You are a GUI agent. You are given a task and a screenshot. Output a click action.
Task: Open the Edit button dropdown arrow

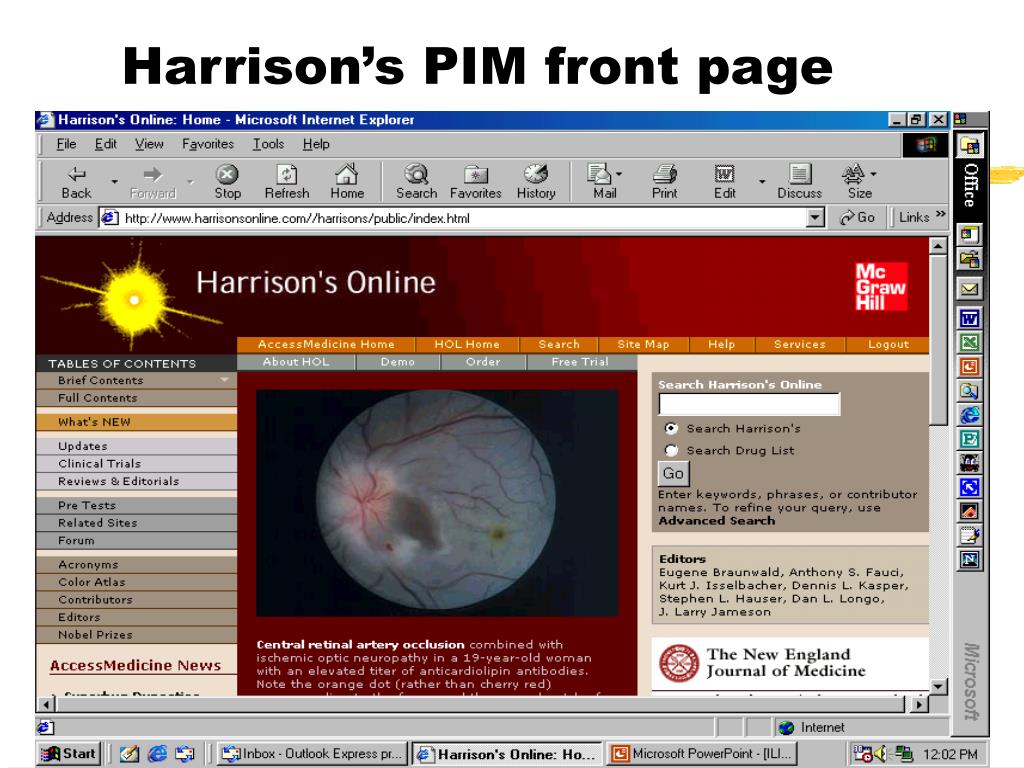[x=761, y=182]
